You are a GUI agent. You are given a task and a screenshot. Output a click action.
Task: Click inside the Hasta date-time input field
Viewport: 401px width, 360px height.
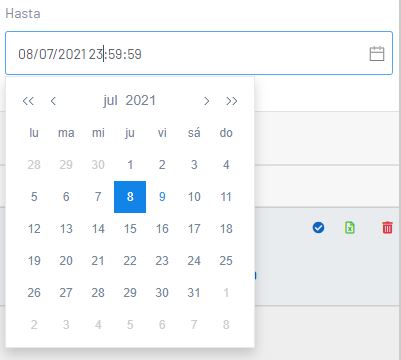point(199,53)
